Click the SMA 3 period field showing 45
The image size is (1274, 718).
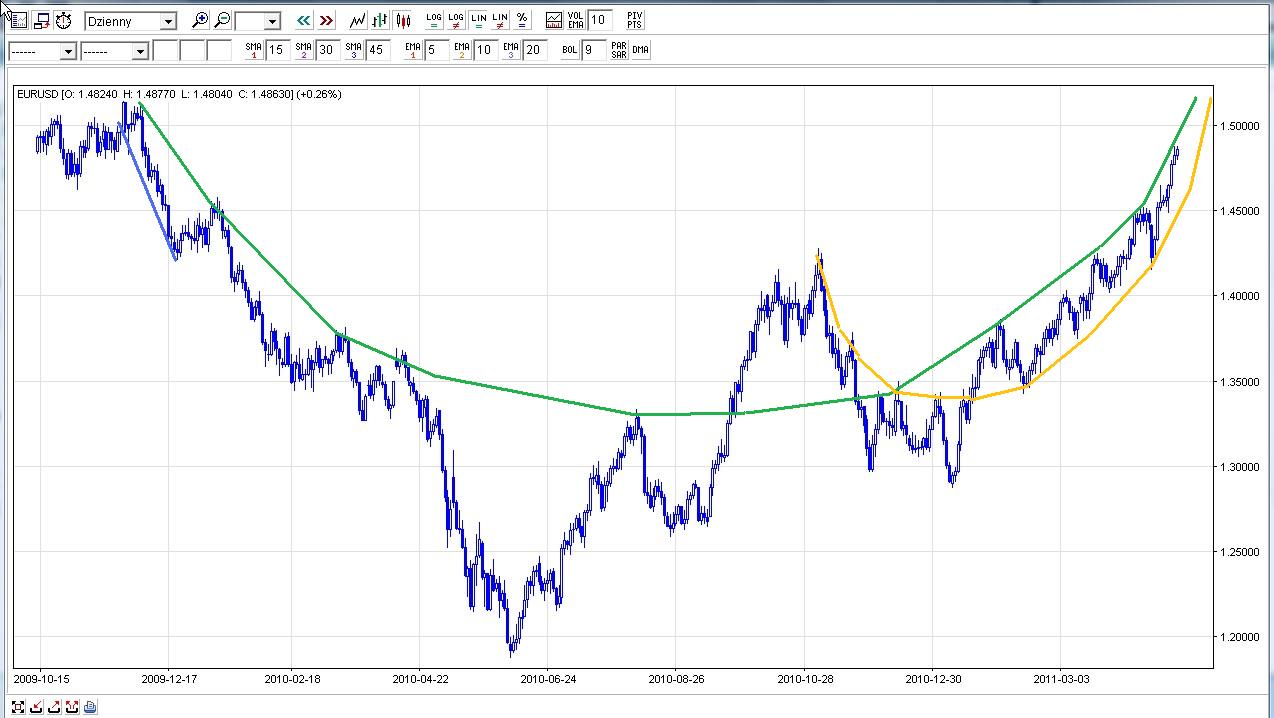377,50
